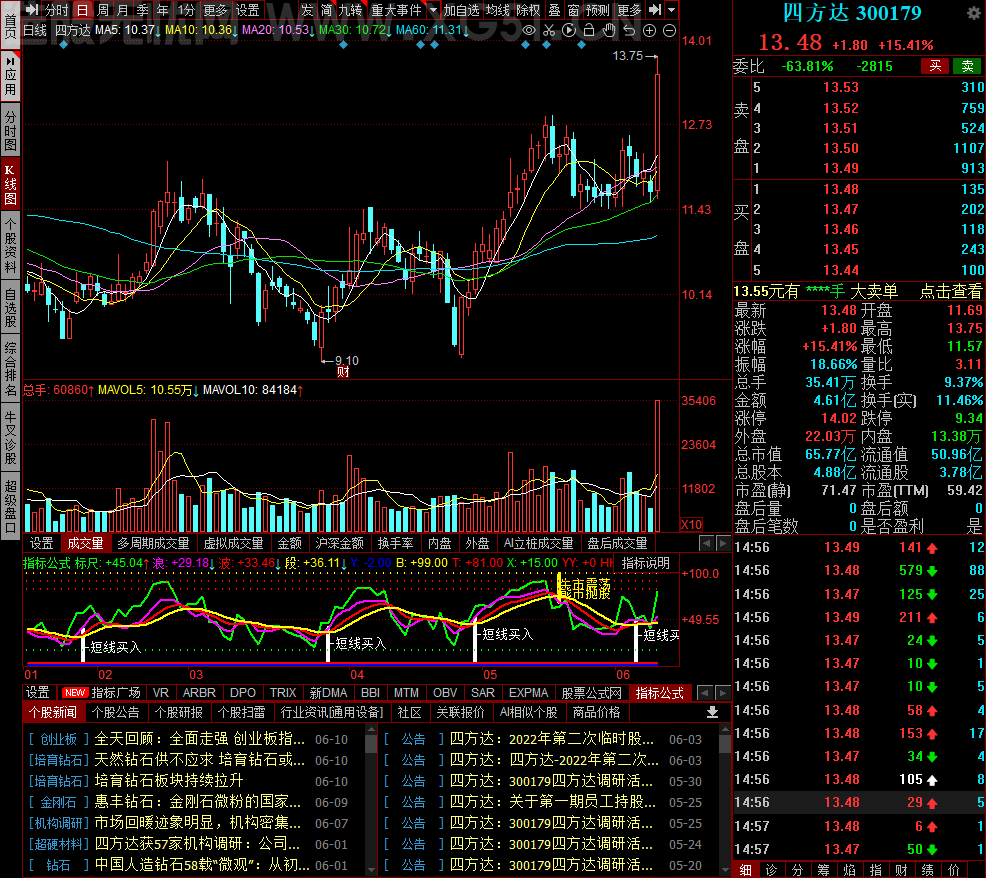Click the left skip arrow icon at toolbar start
This screenshot has width=986, height=878.
(32, 10)
